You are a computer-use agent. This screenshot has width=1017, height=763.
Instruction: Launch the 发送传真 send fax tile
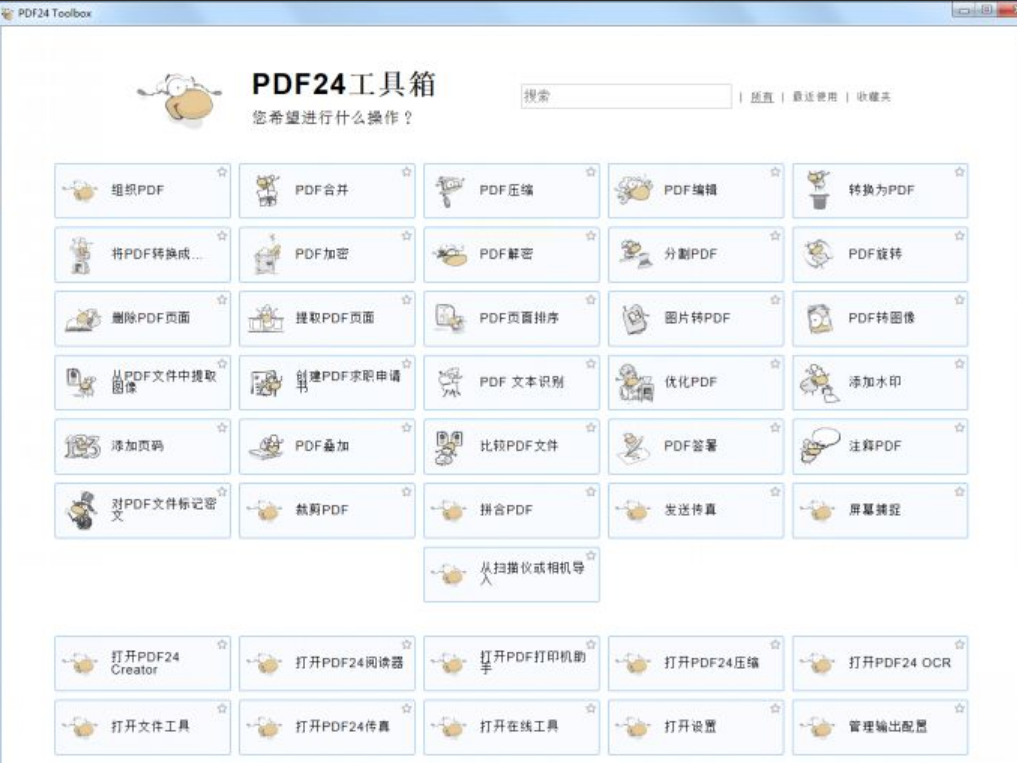[x=696, y=511]
